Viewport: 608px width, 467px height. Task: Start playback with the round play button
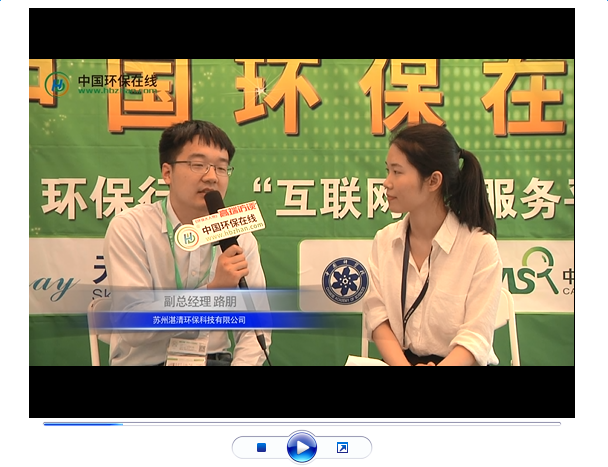coord(302,447)
